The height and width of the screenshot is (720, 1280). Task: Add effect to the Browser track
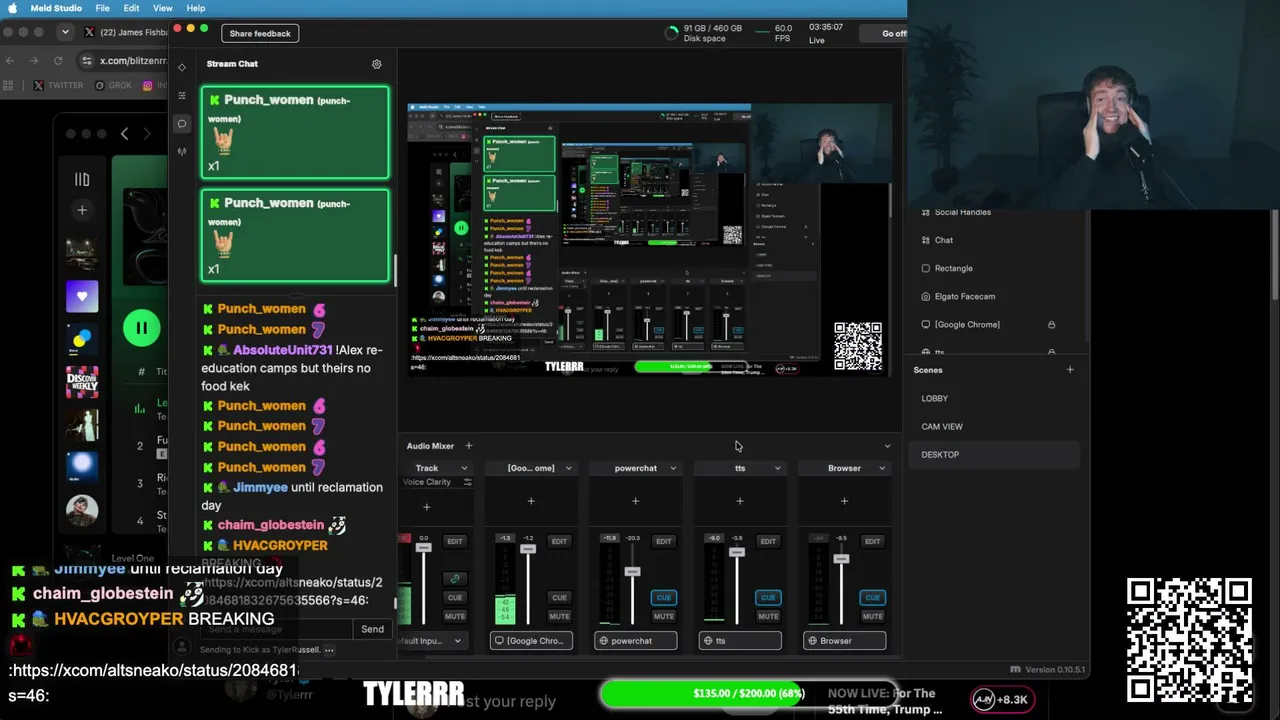844,501
